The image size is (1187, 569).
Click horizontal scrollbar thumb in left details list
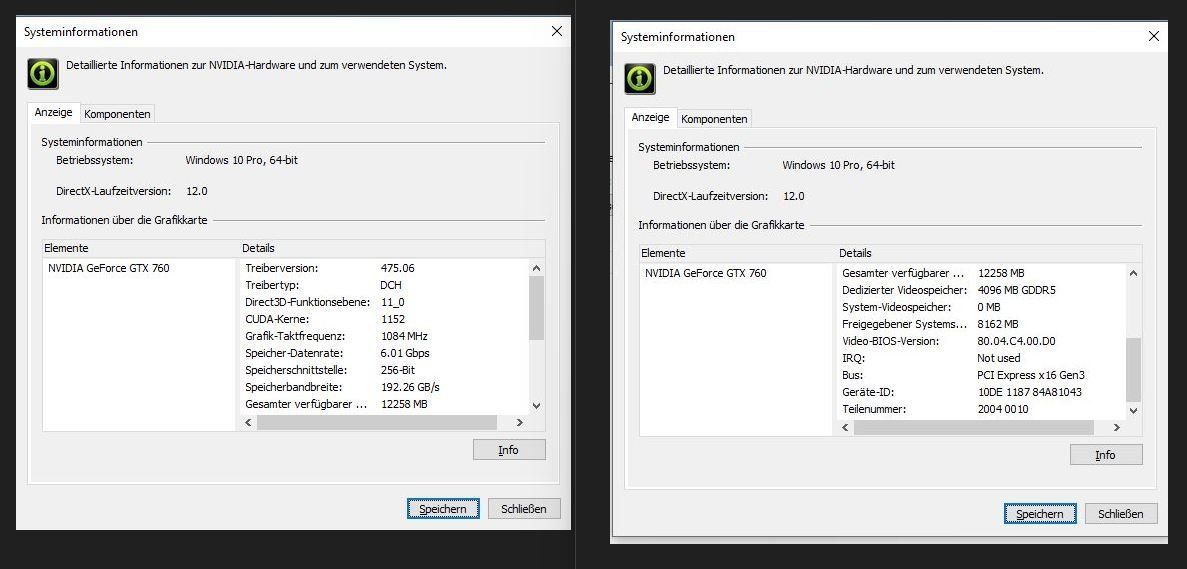pos(376,422)
